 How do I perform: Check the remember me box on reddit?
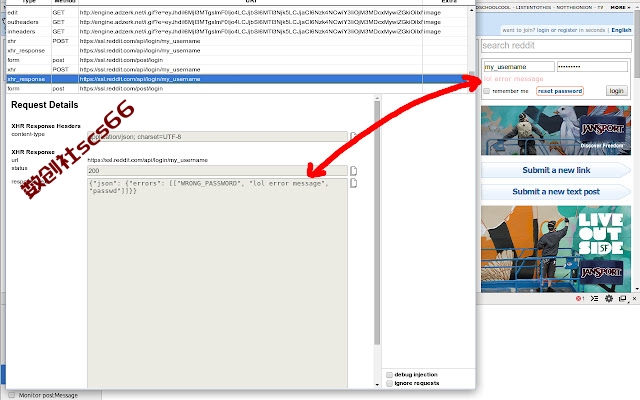click(x=487, y=91)
